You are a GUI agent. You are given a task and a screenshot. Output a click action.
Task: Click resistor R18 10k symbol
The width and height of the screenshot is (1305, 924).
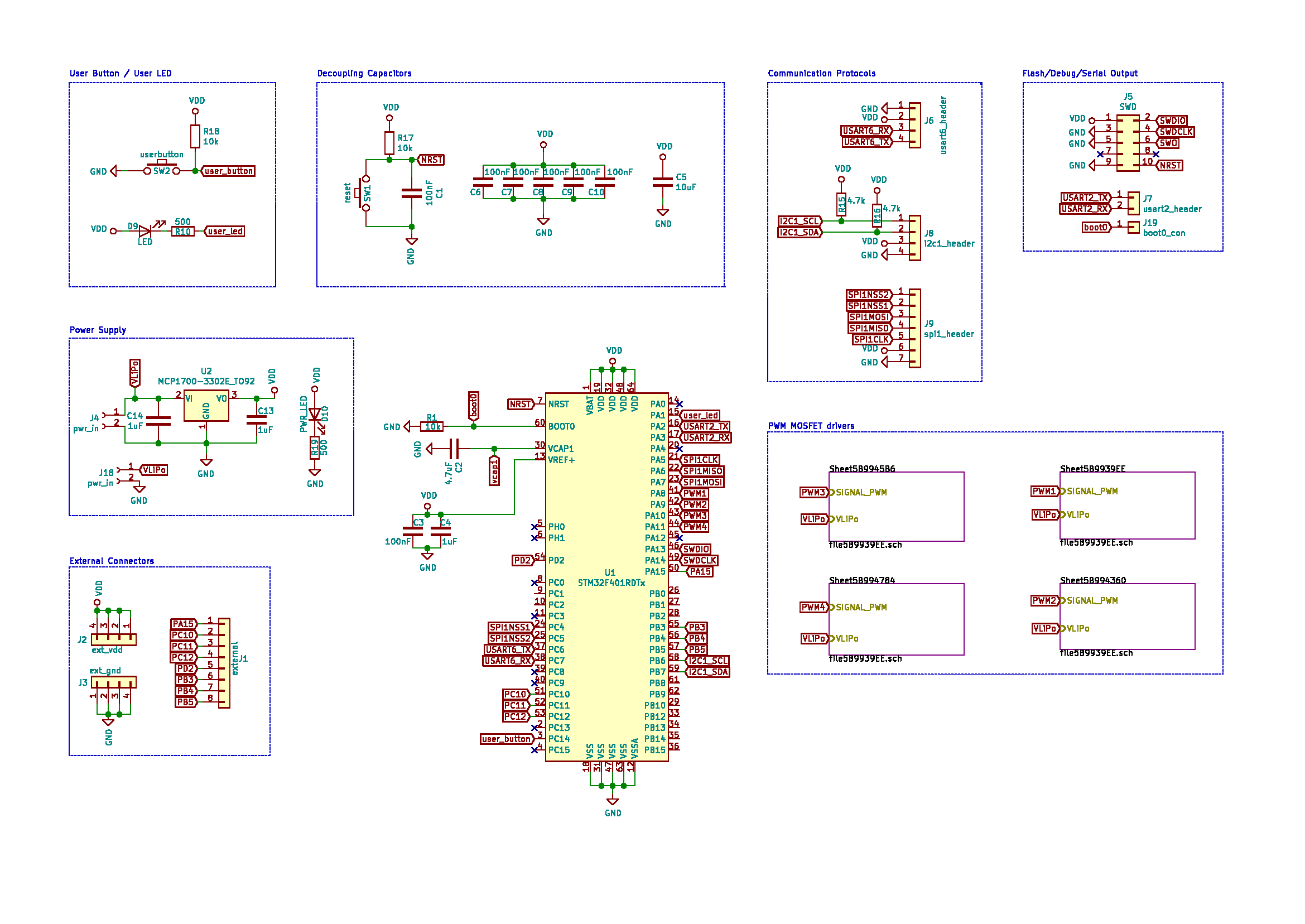(x=195, y=137)
